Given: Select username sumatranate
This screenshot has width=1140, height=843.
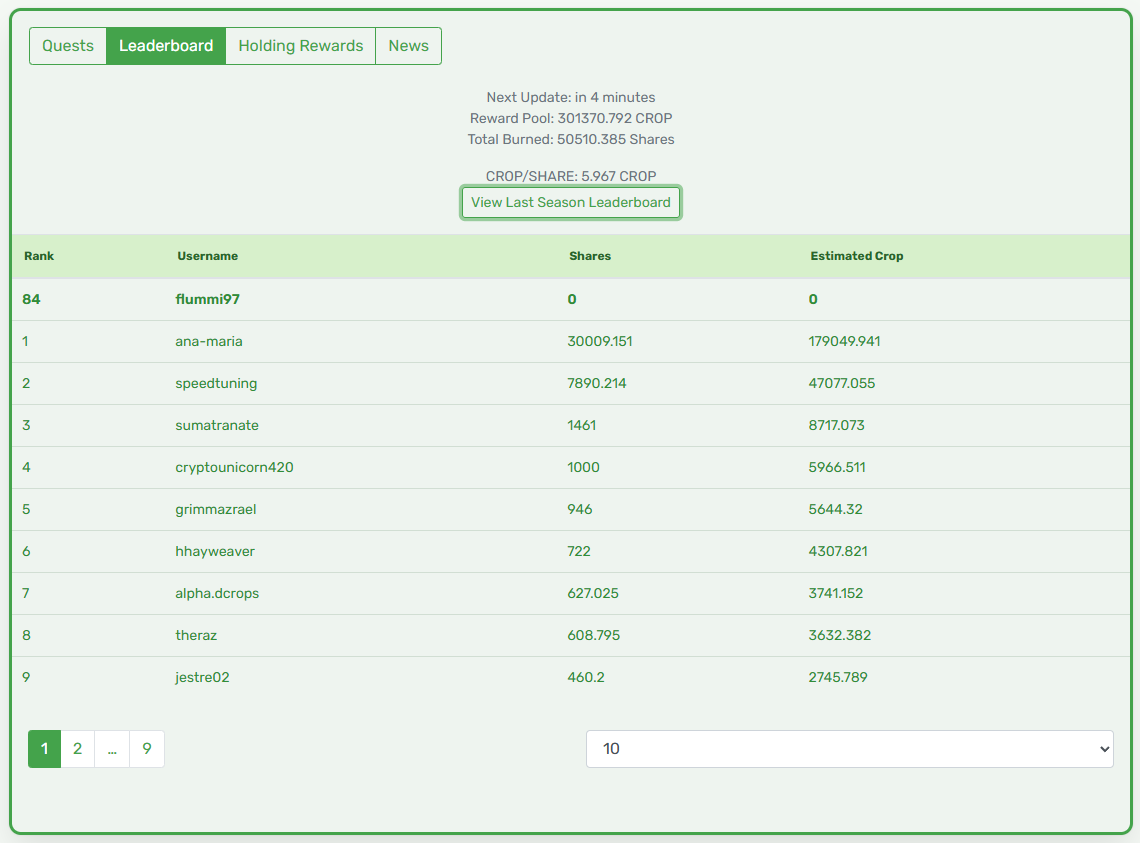Looking at the screenshot, I should click(x=217, y=426).
